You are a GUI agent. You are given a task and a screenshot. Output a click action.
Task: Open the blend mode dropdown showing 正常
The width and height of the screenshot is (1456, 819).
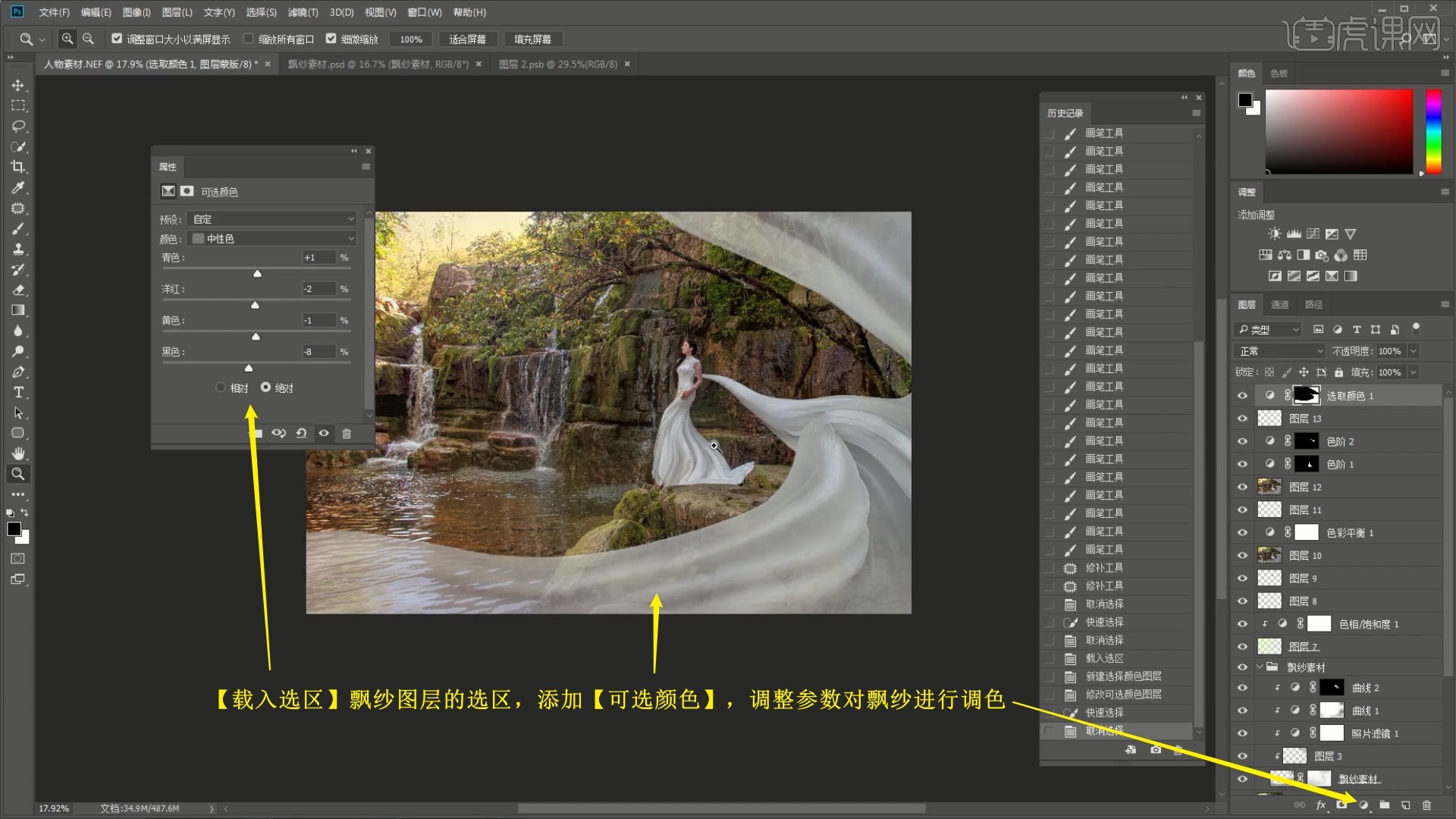1280,351
